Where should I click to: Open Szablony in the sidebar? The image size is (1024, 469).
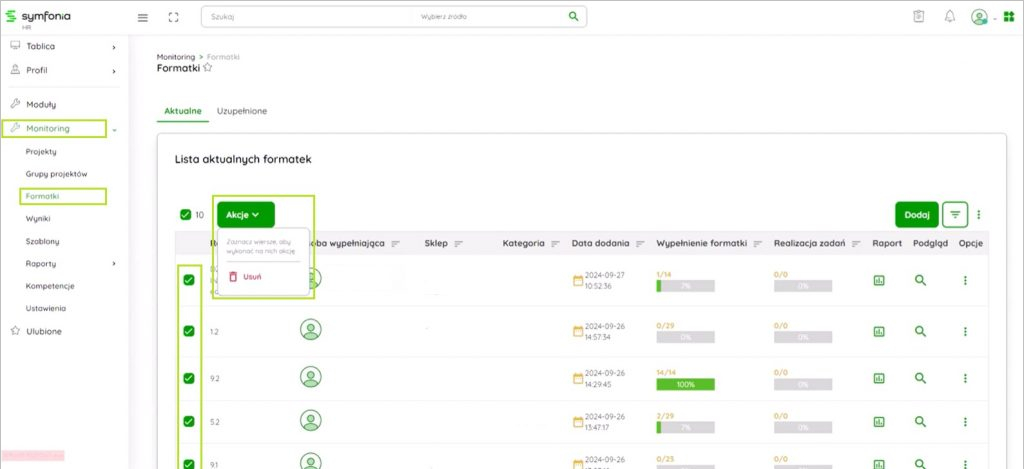[x=42, y=241]
